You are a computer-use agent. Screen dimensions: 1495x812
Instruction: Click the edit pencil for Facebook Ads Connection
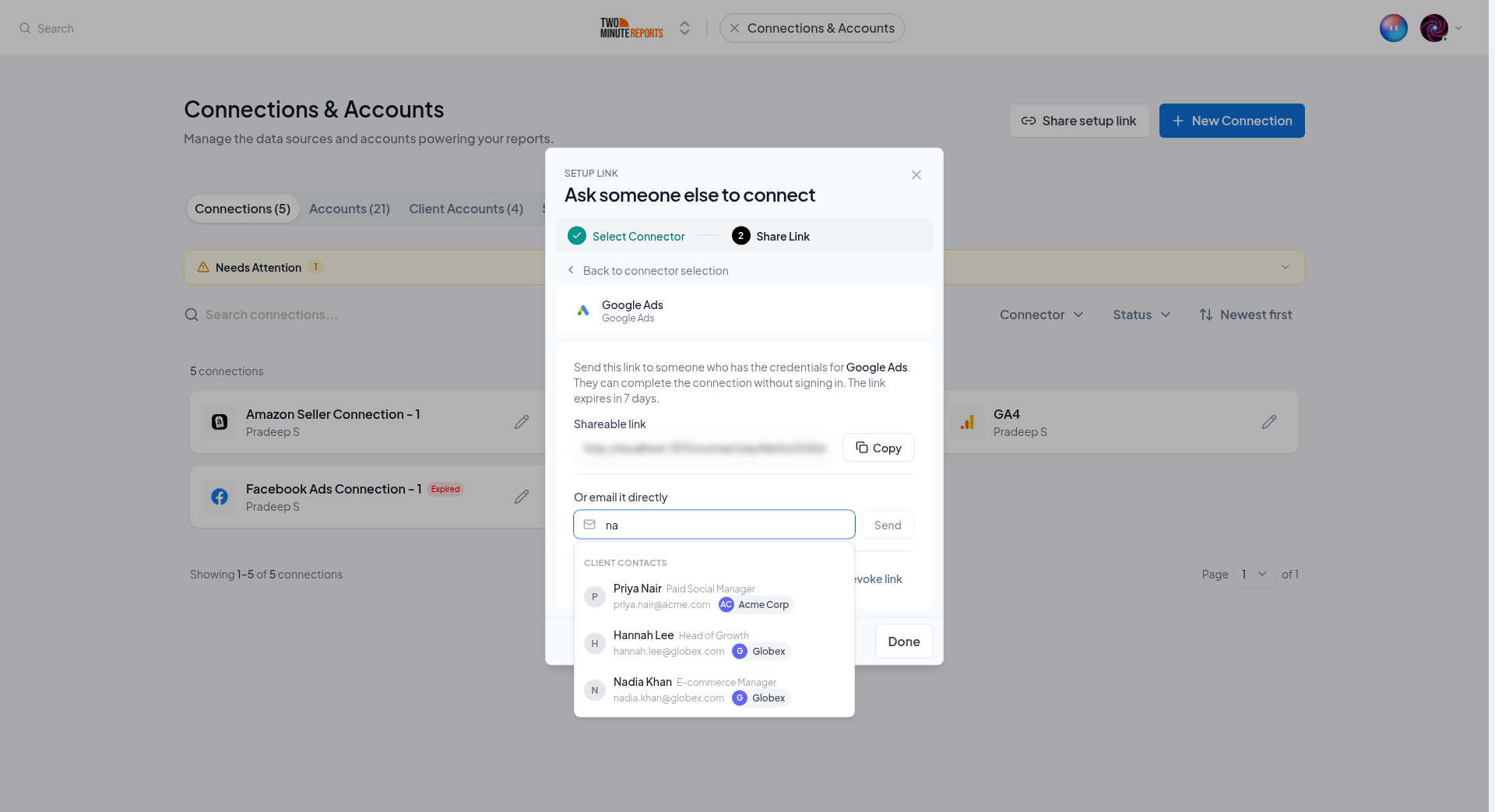(522, 497)
